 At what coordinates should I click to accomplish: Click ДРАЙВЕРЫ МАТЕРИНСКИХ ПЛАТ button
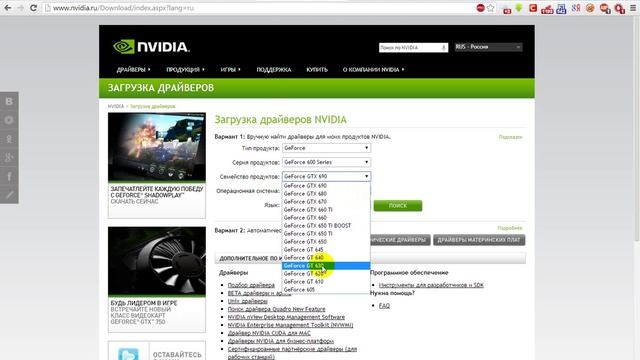coord(479,240)
